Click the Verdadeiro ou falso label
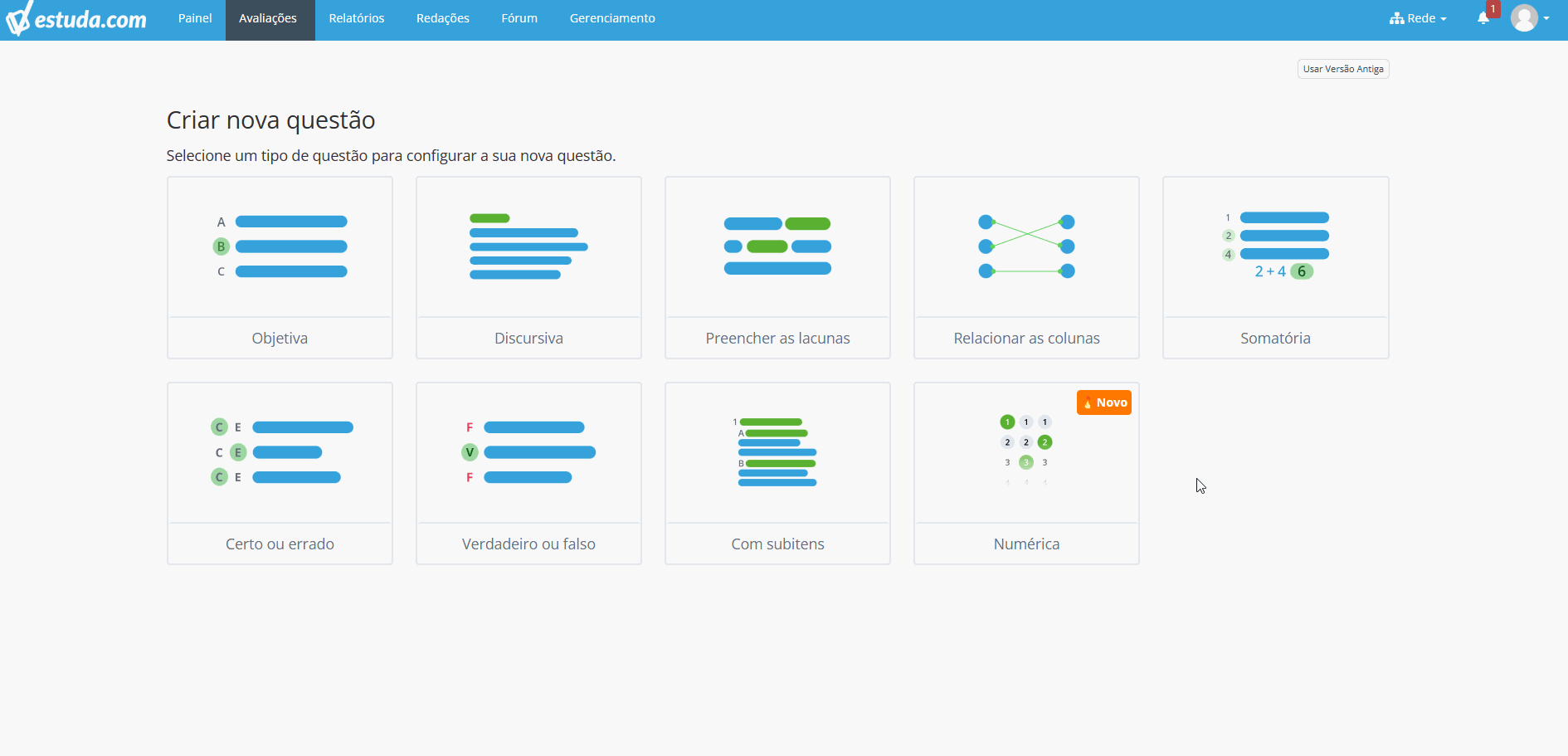 (528, 544)
